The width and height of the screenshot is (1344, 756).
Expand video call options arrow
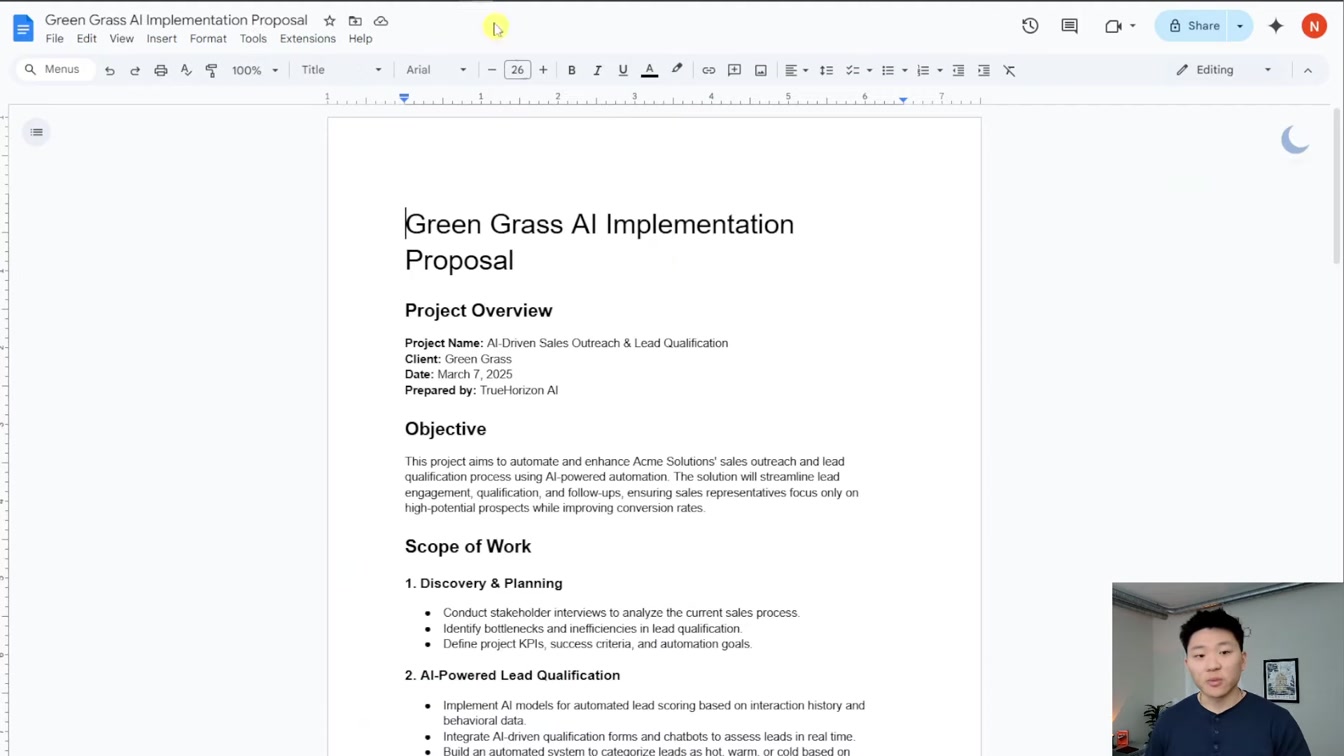click(x=1132, y=26)
